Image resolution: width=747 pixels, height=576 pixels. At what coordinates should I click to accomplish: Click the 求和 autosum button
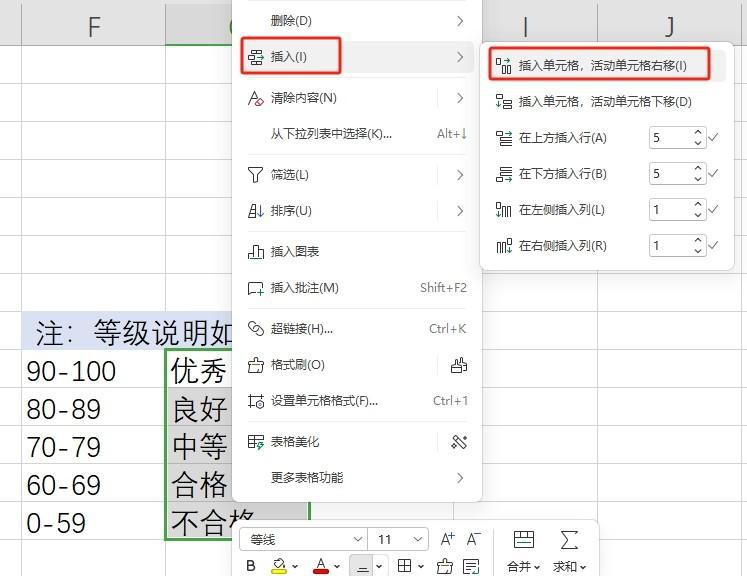(569, 551)
